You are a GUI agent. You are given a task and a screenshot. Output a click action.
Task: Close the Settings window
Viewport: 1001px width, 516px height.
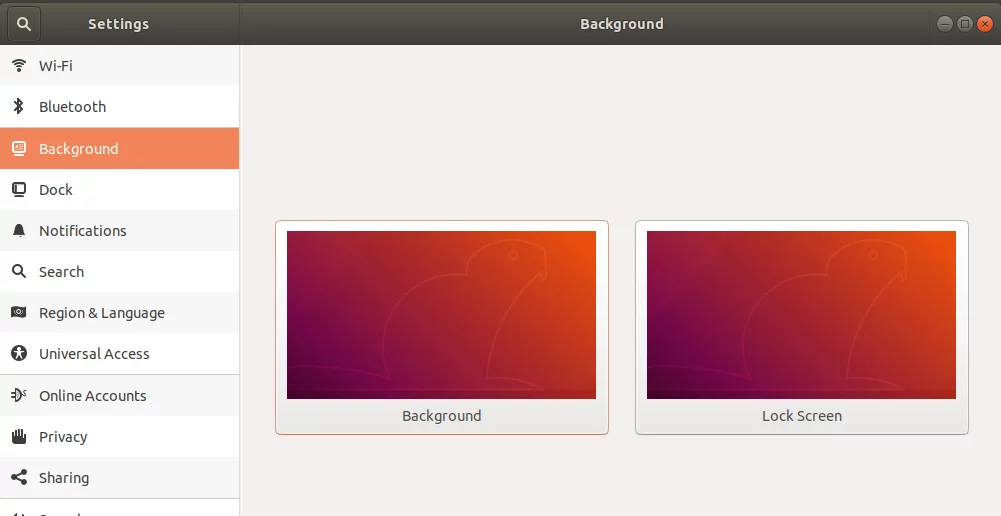[x=985, y=24]
